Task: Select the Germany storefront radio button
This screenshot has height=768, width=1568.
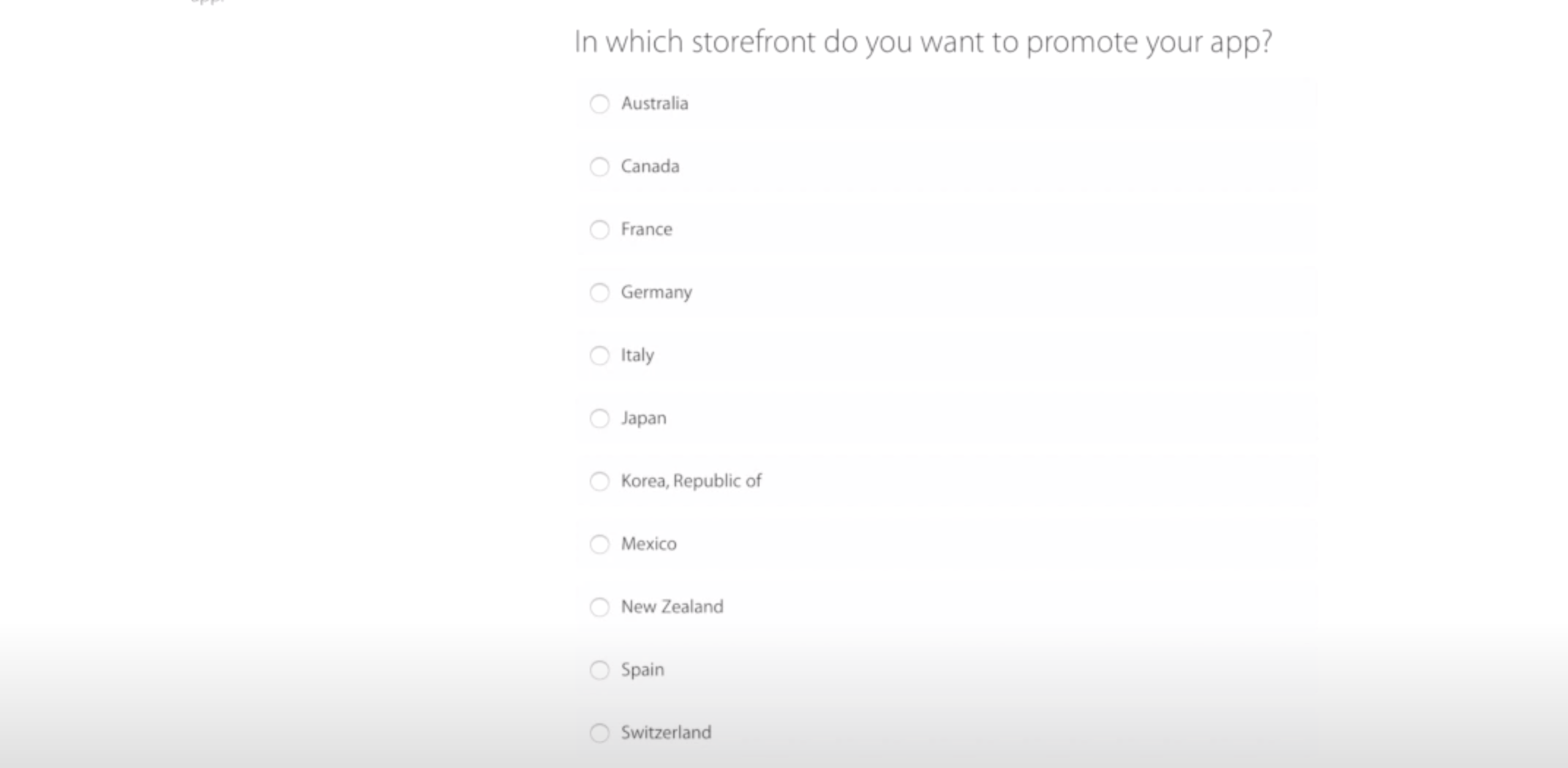Action: click(600, 293)
